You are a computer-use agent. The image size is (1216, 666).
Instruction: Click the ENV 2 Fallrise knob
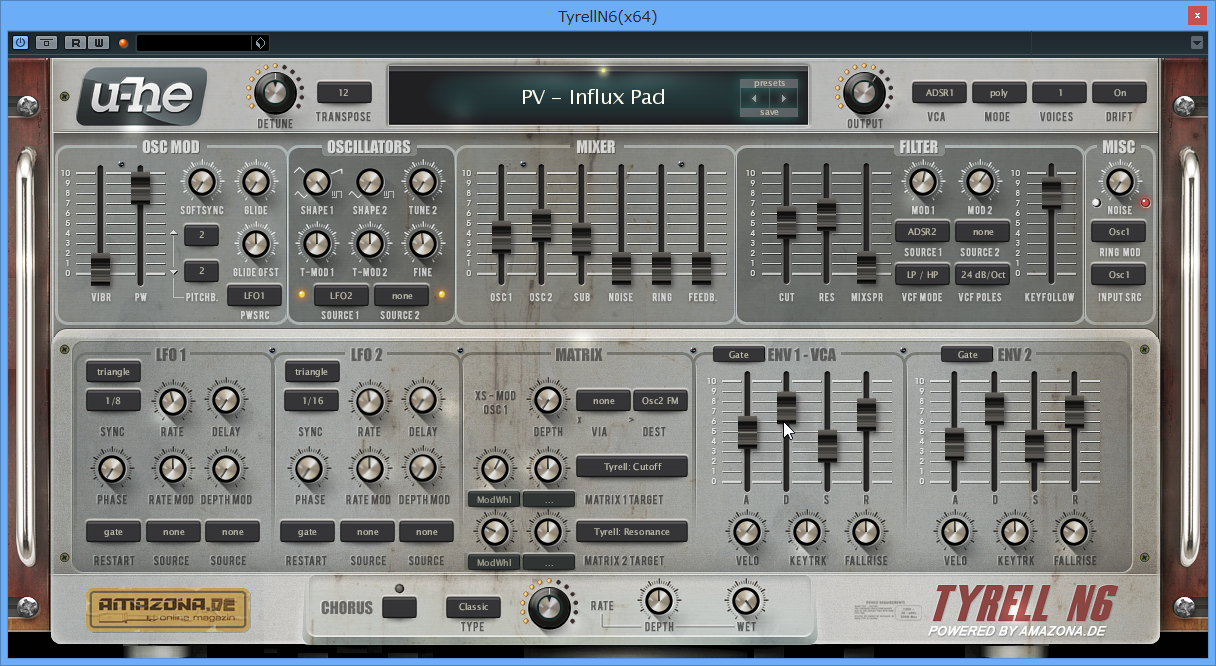(1074, 531)
